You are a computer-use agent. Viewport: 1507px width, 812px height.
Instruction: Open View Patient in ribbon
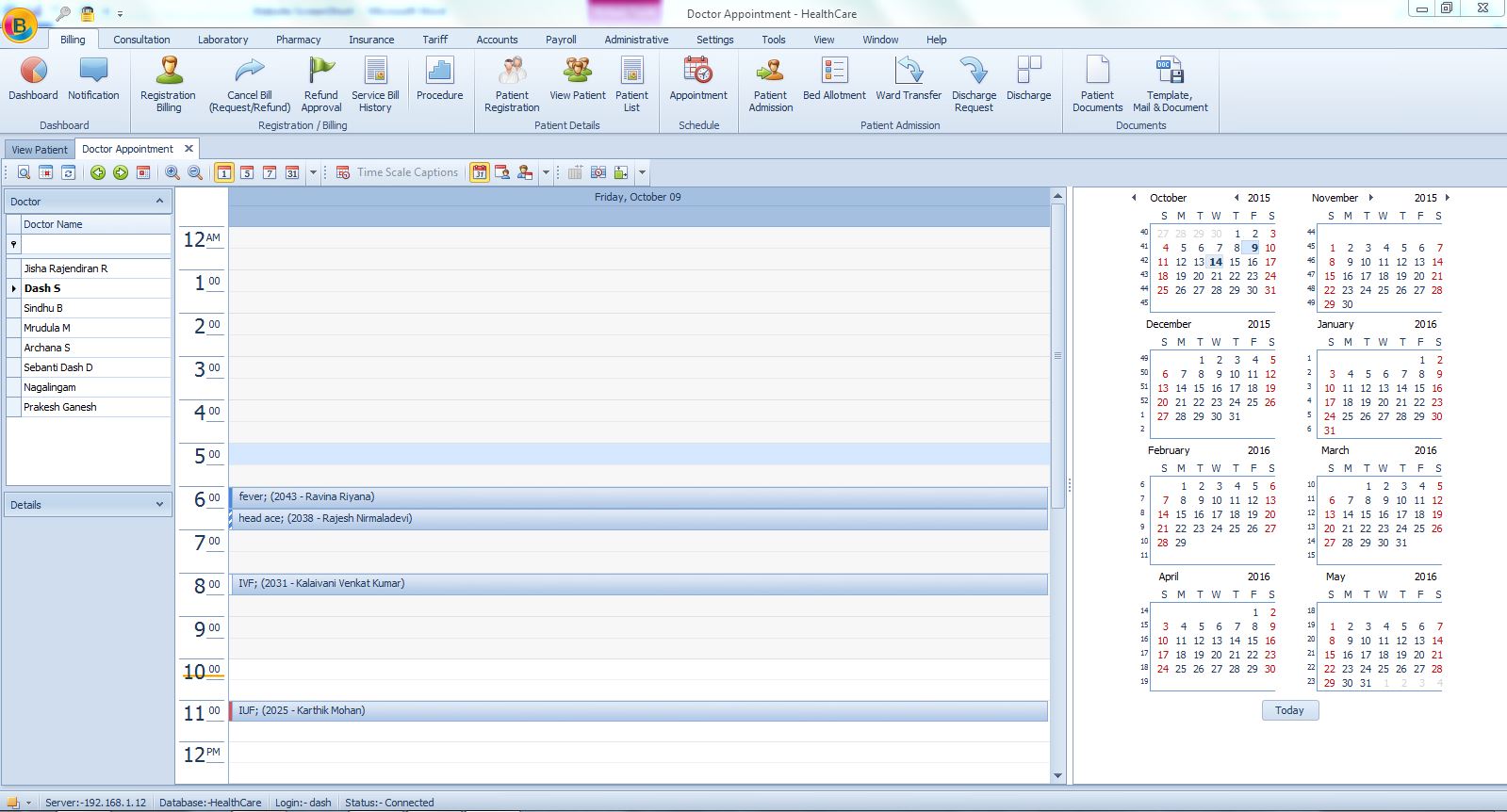tap(578, 79)
